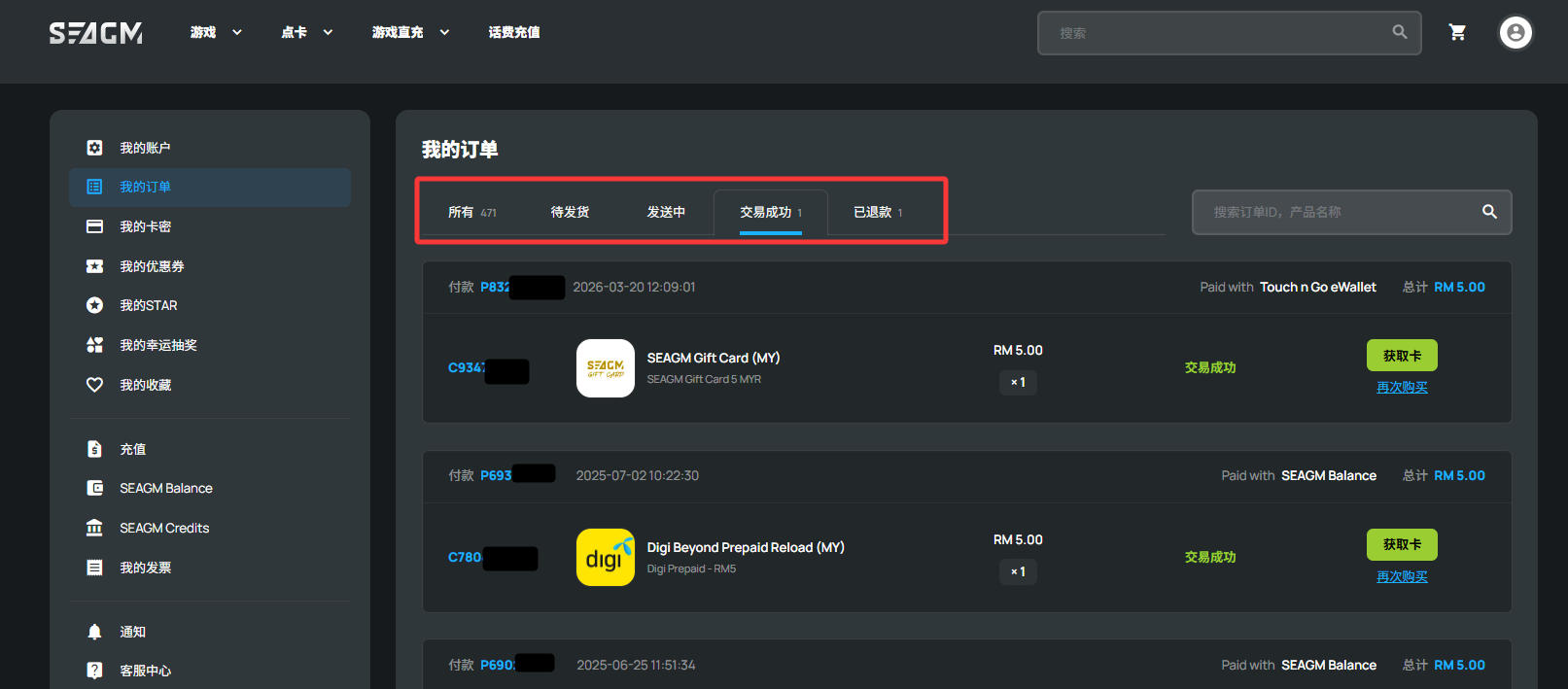
Task: Click the Touch n Go eWallet text
Action: pyautogui.click(x=1318, y=287)
